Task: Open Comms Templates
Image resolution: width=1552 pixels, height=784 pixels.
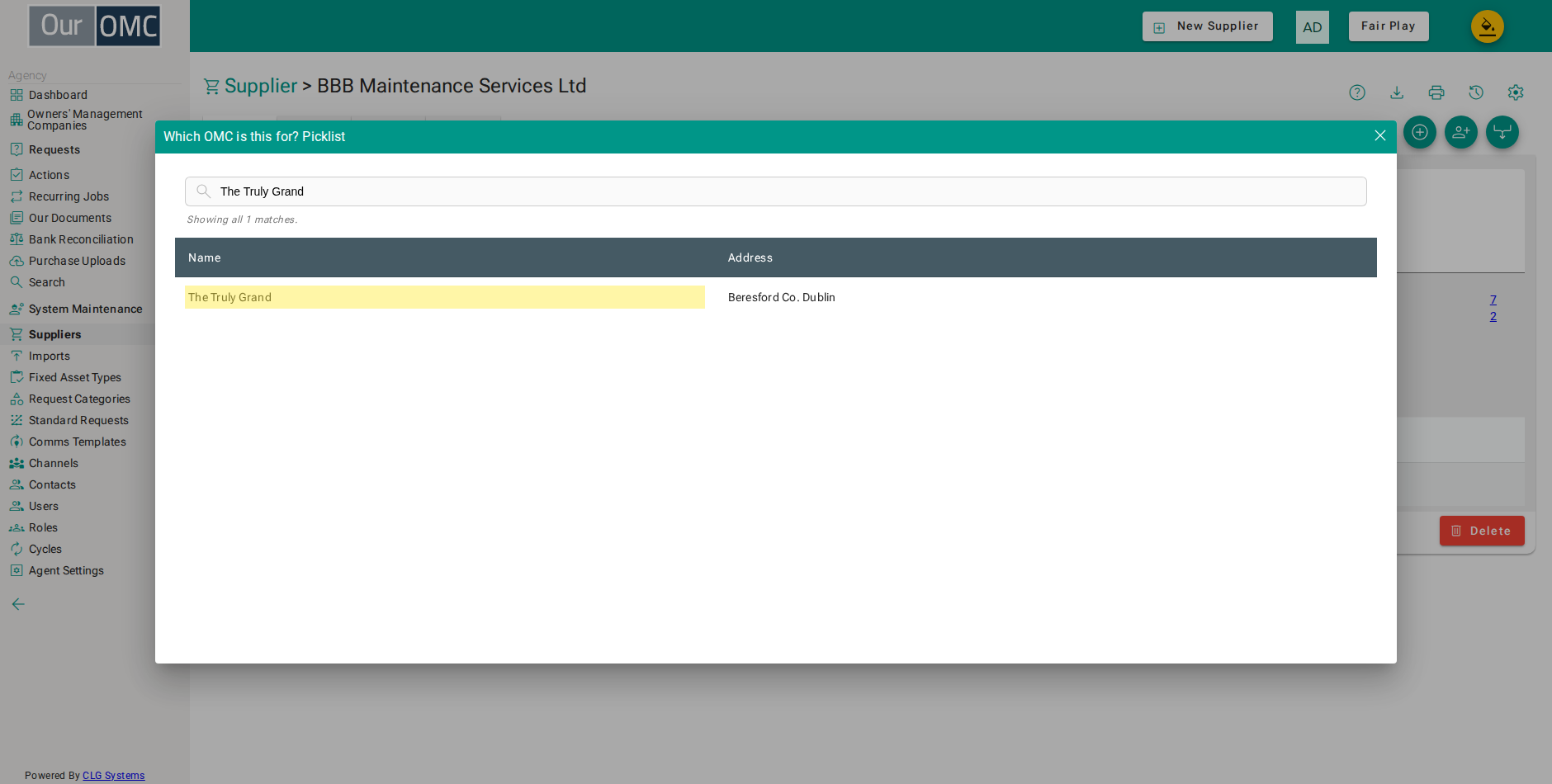Action: (77, 442)
